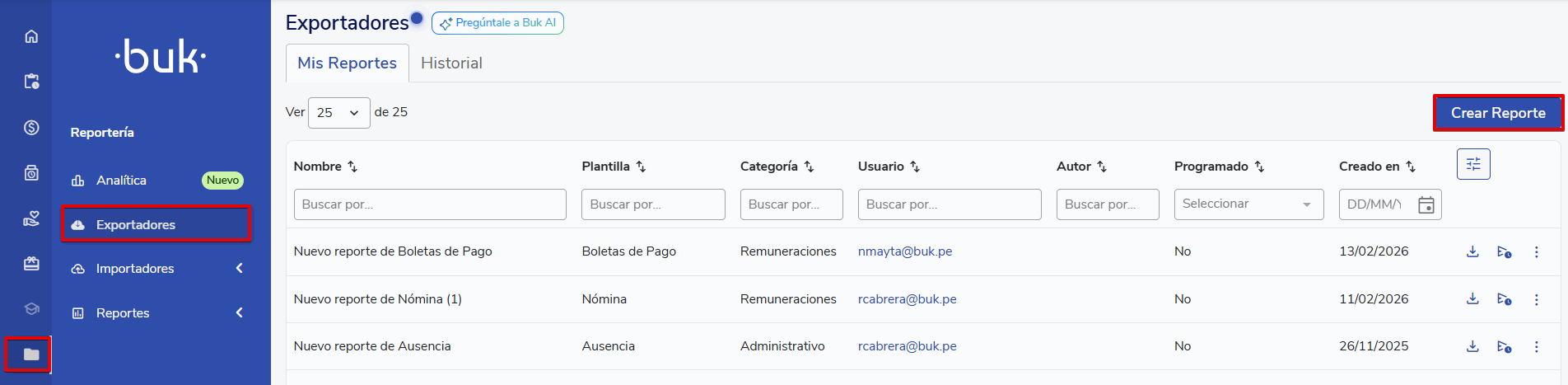Open the nmayta@buk.pe user link
Viewport: 1568px width, 385px height.
[x=904, y=251]
